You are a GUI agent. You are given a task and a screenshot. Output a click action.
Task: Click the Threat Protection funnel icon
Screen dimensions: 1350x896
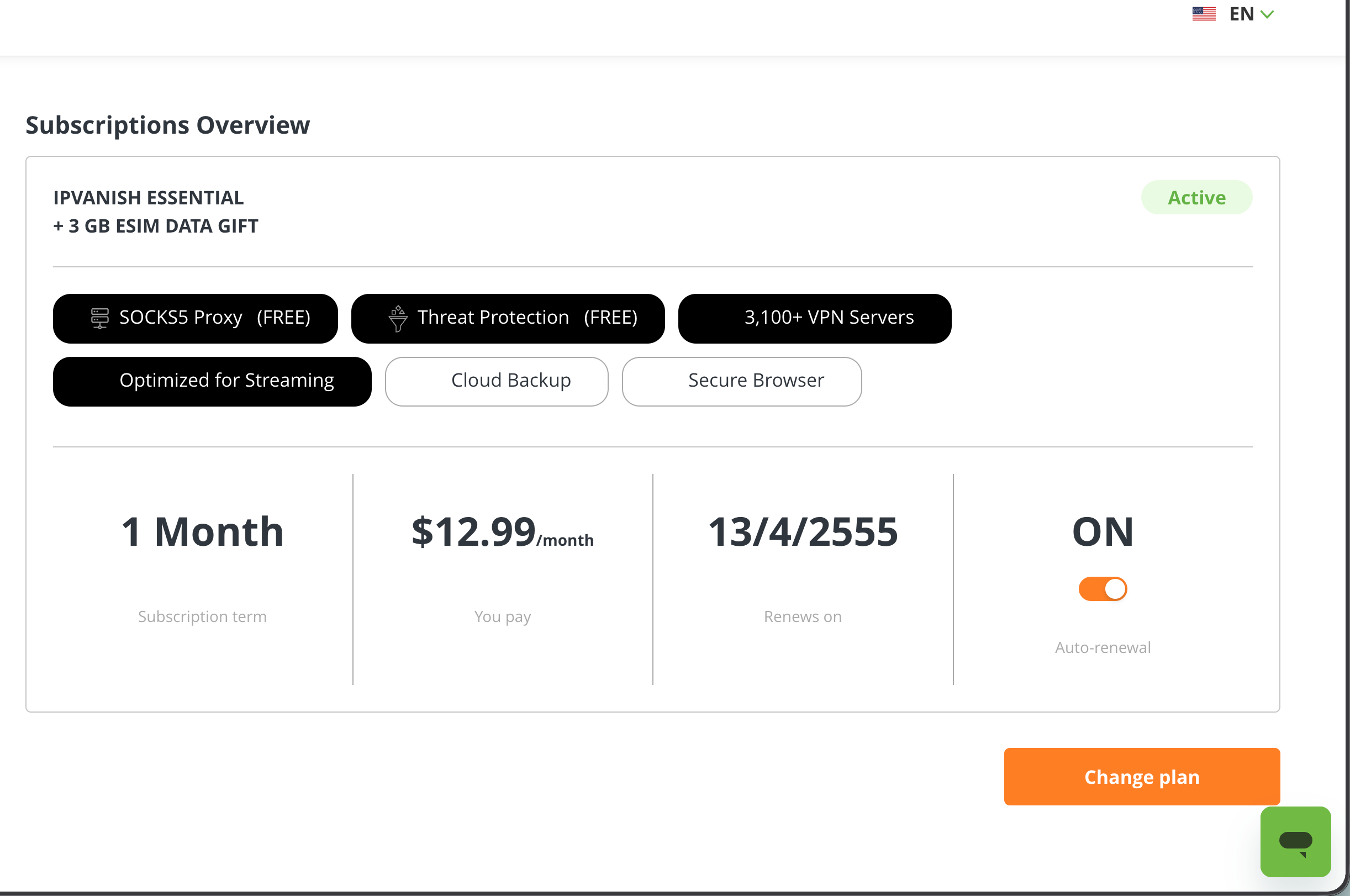[398, 318]
